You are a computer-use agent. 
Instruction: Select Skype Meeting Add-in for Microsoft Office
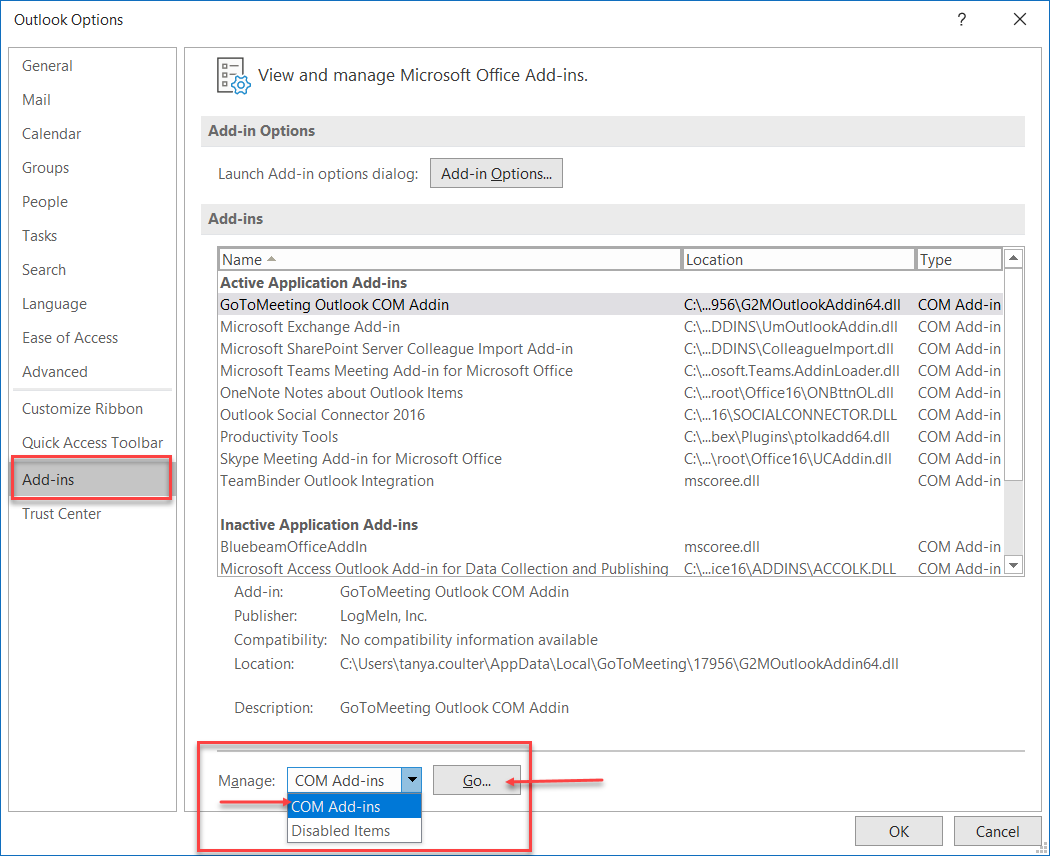click(610, 459)
